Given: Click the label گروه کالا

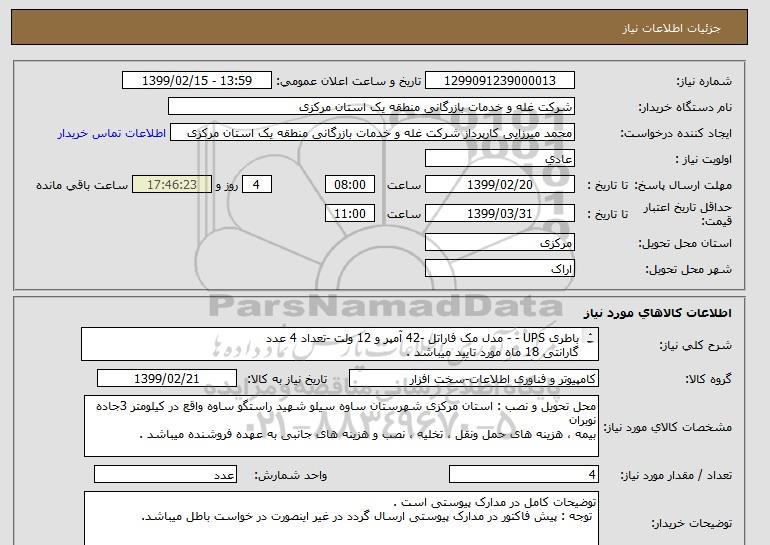Looking at the screenshot, I should tap(709, 379).
